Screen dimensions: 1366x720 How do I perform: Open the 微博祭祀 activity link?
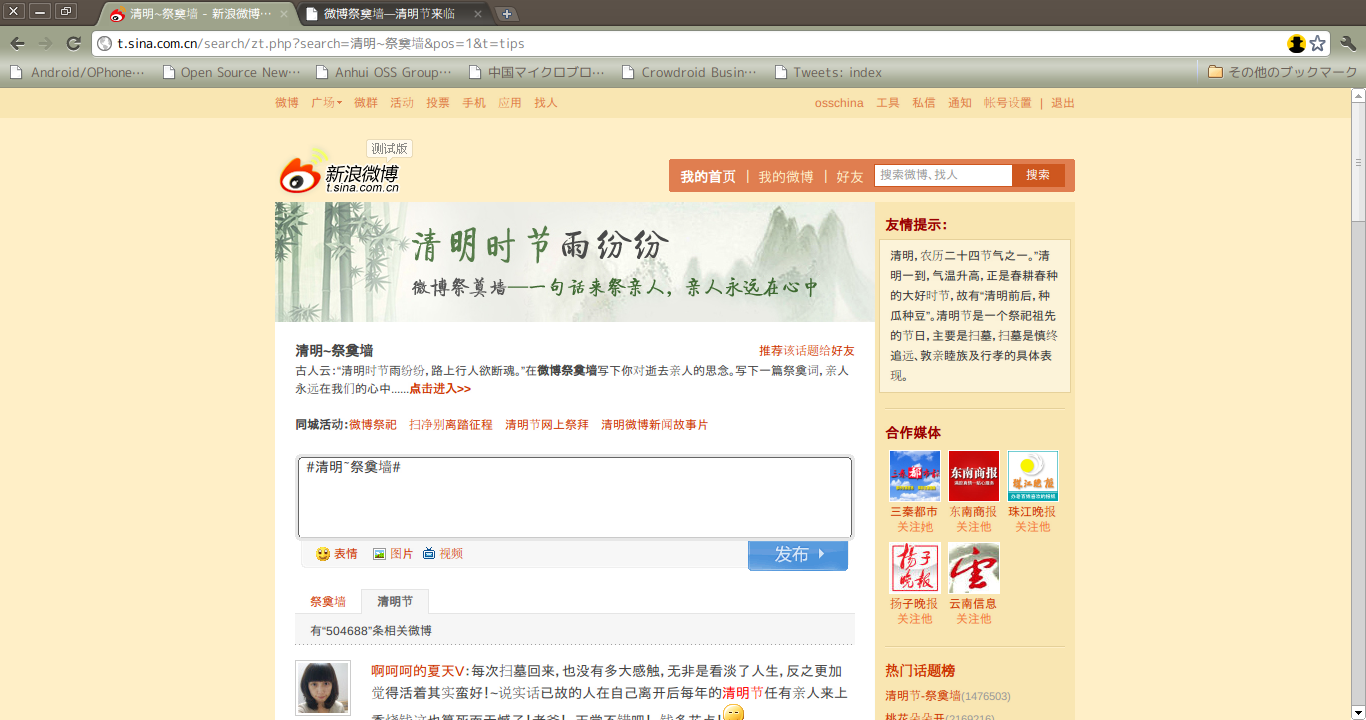click(x=373, y=425)
